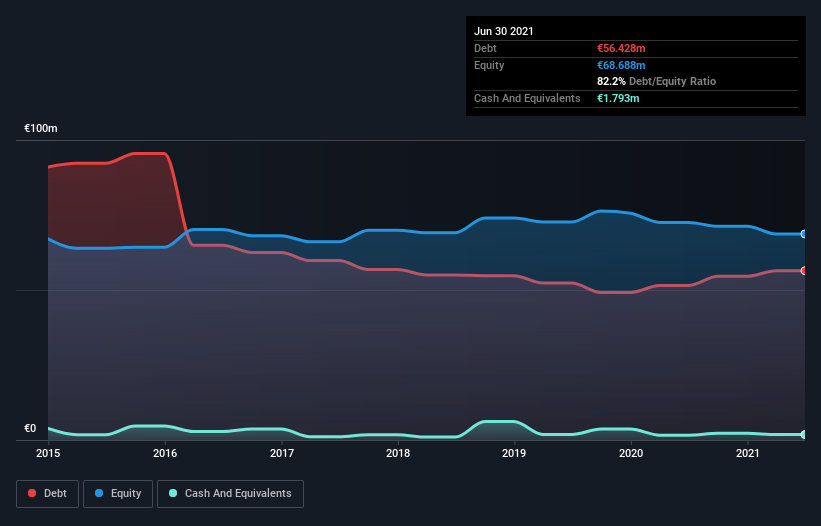Toggle the Cash And Equivalents legend button
This screenshot has width=821, height=526.
pos(230,494)
